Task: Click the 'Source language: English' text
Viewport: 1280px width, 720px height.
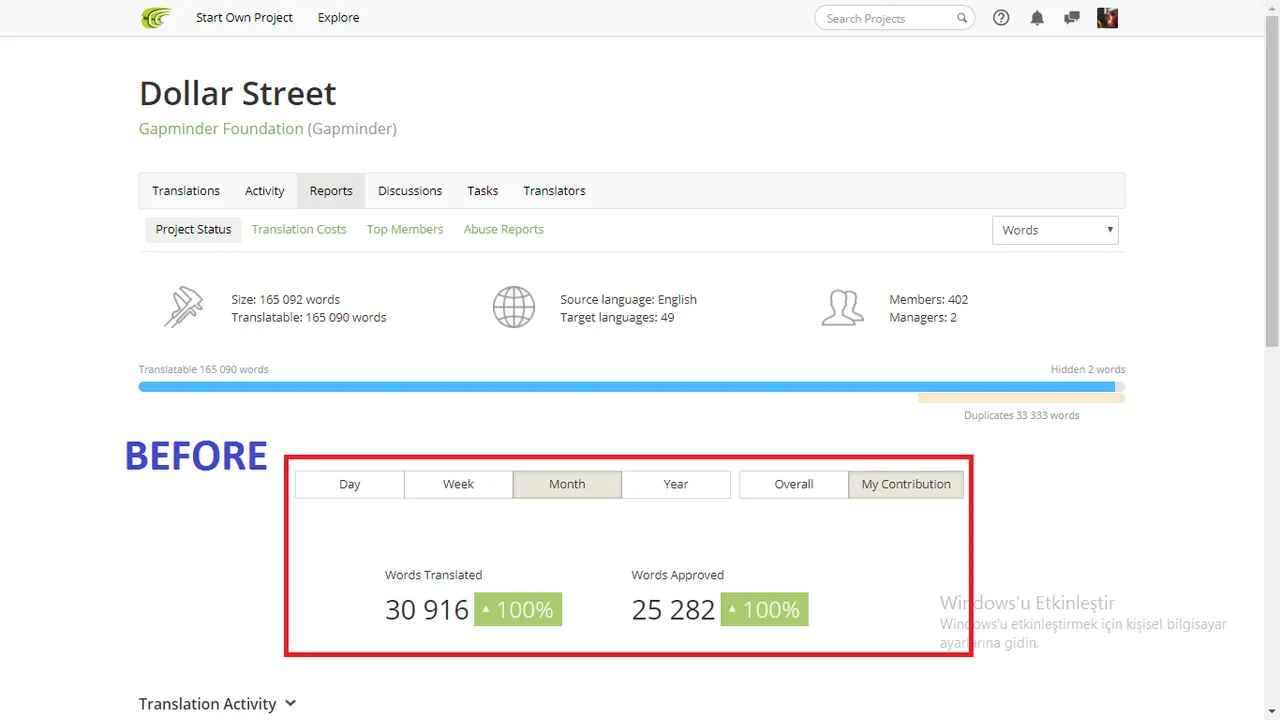Action: pos(629,299)
